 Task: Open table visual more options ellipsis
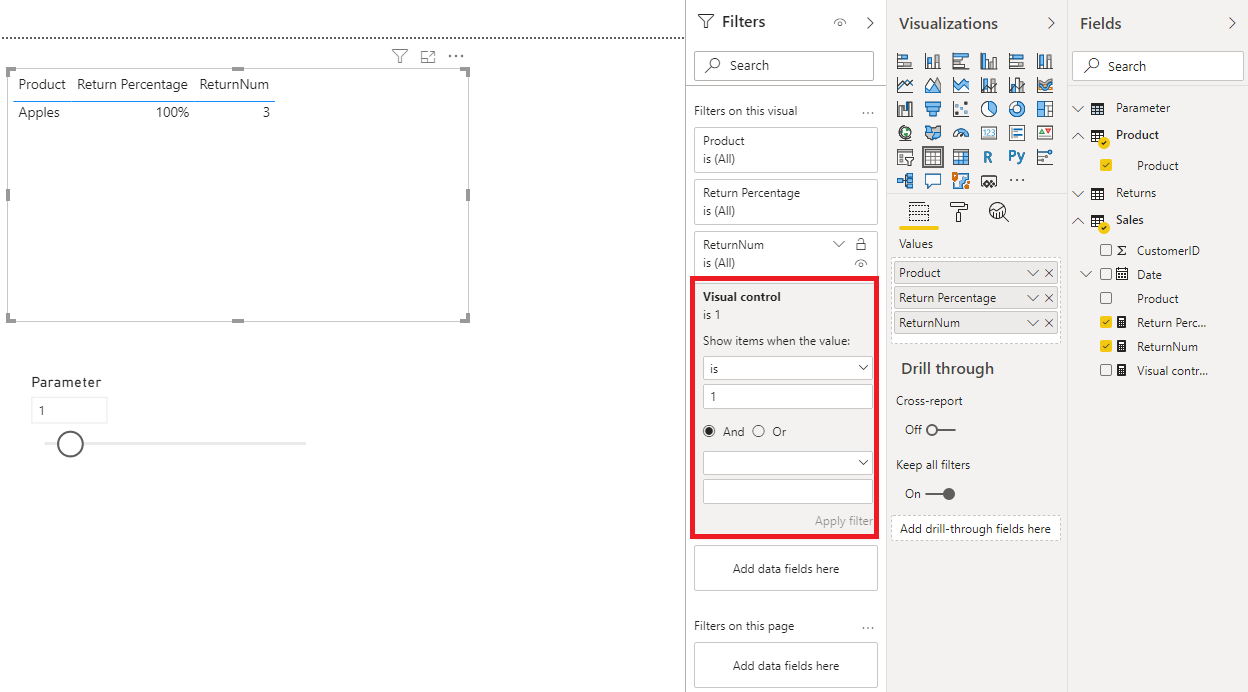coord(456,57)
